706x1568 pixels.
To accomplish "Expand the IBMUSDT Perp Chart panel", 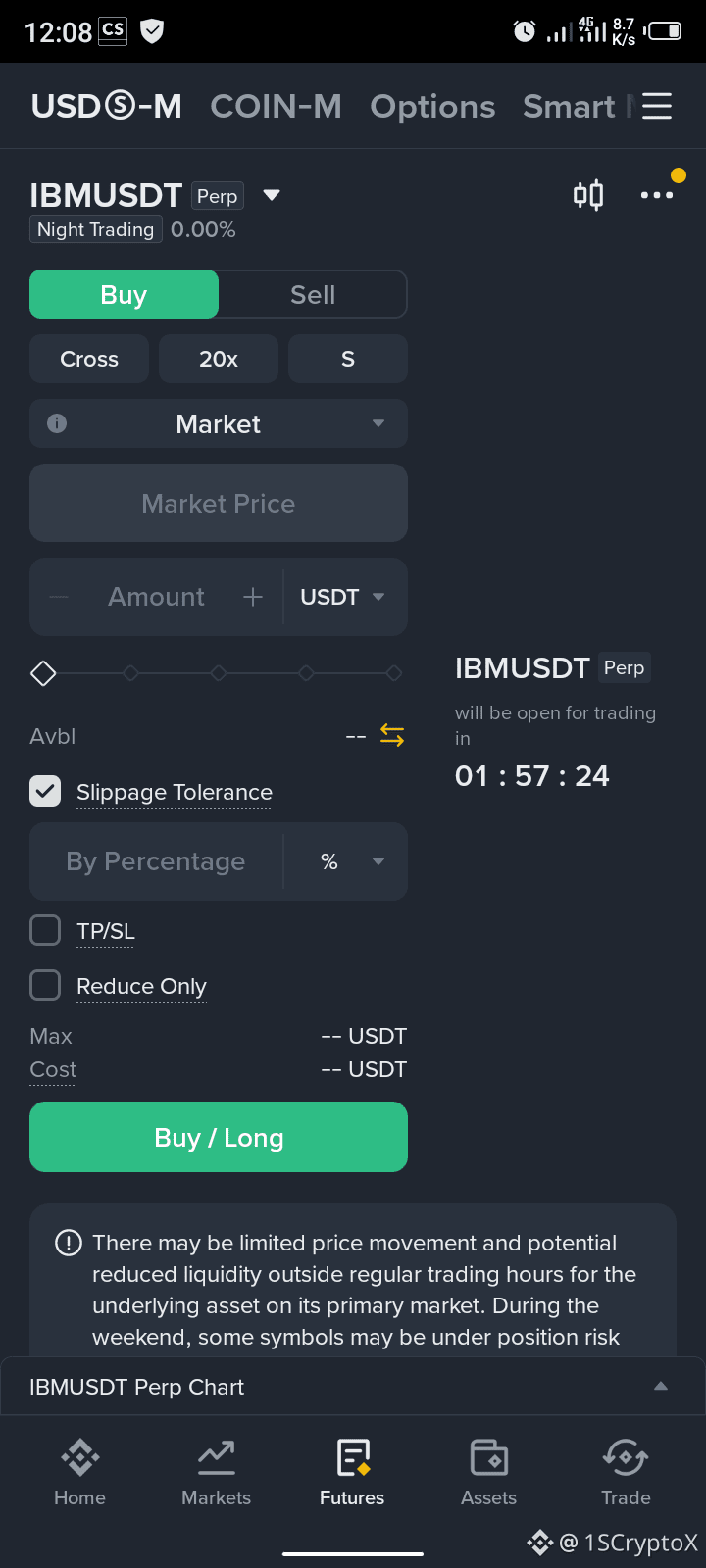I will pos(661,1386).
